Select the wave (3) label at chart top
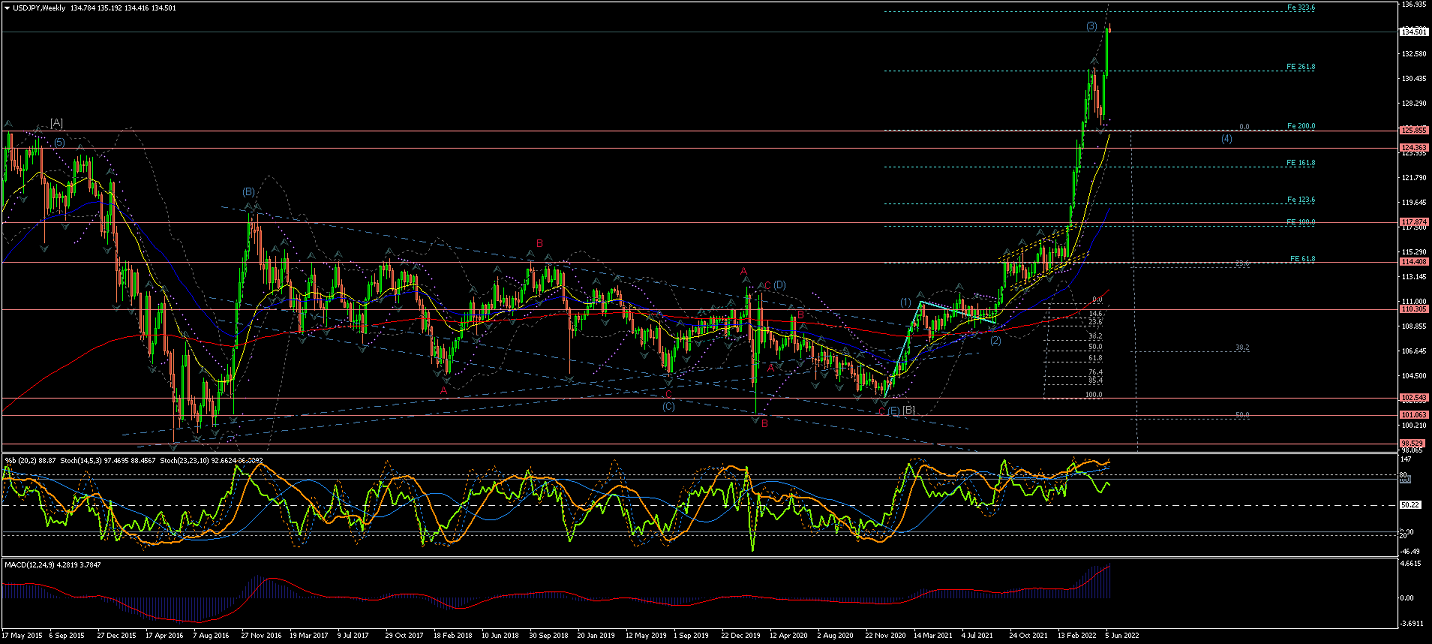The height and width of the screenshot is (644, 1432). coord(1092,26)
